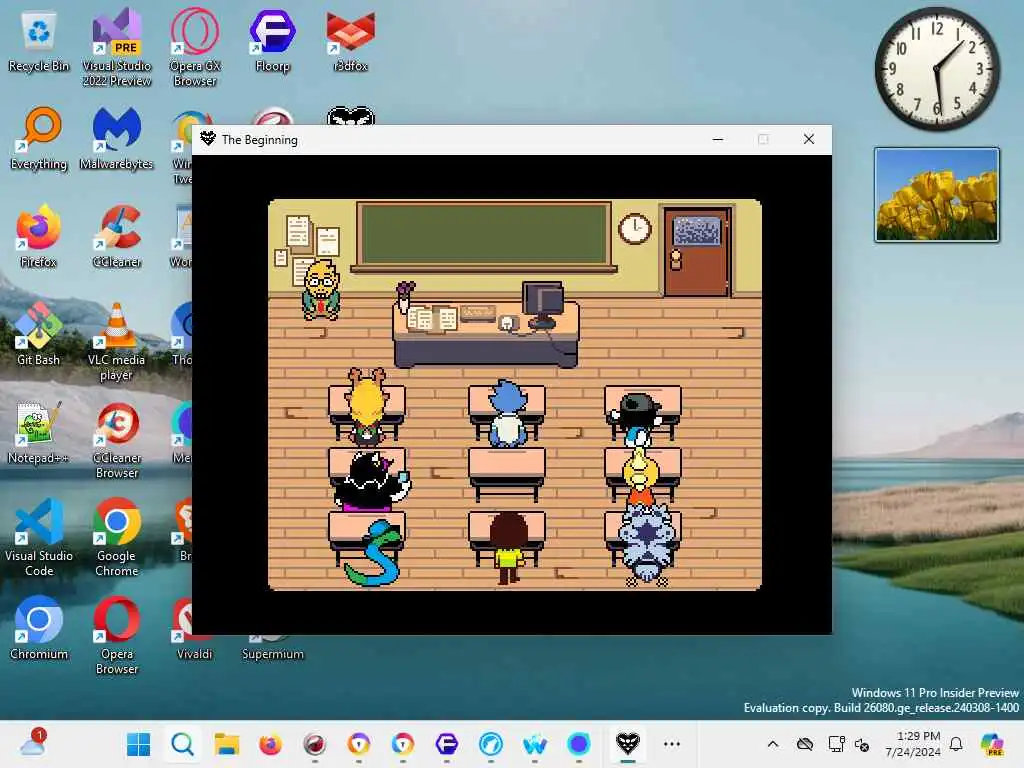Click the blue bird student at desk
This screenshot has width=1024, height=768.
[x=507, y=413]
